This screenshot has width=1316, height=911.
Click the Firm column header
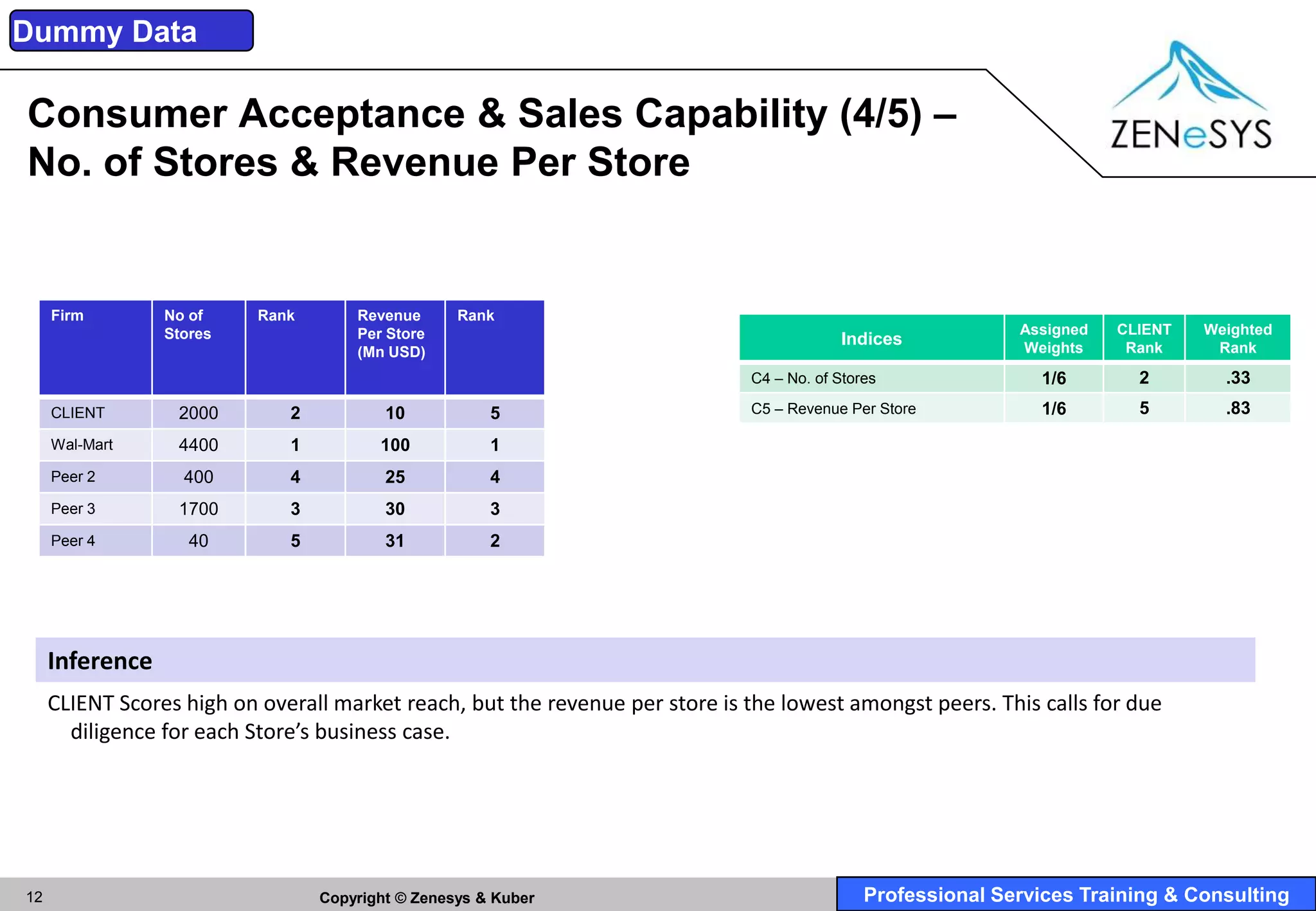point(95,348)
